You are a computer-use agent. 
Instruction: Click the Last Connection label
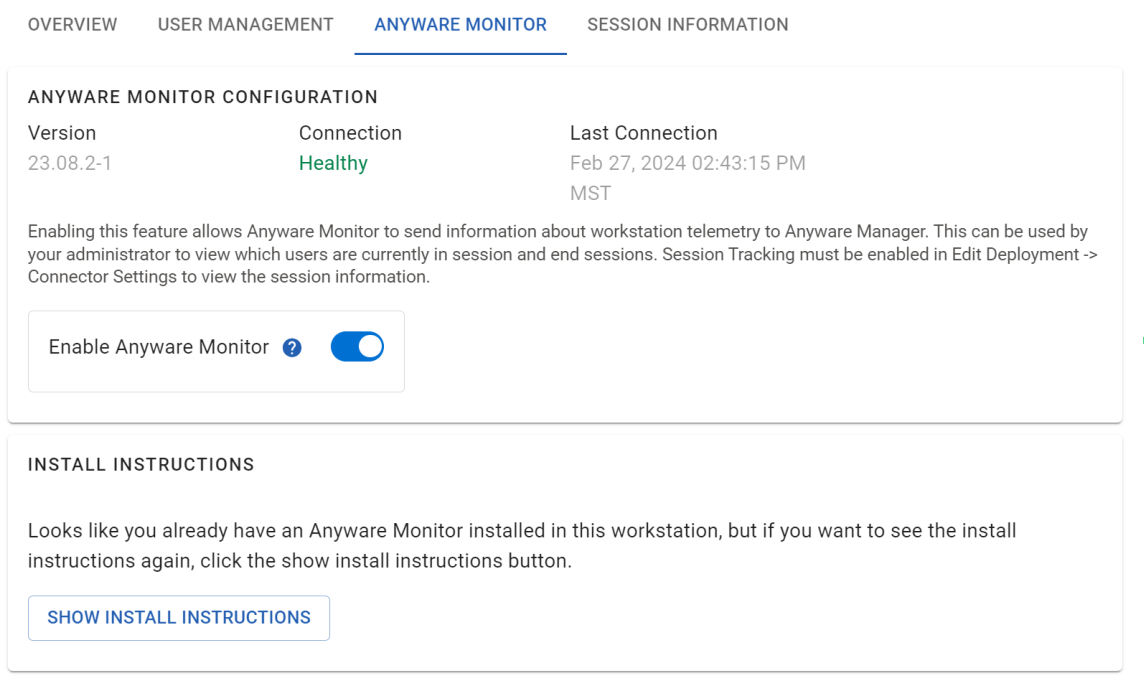pyautogui.click(x=644, y=133)
